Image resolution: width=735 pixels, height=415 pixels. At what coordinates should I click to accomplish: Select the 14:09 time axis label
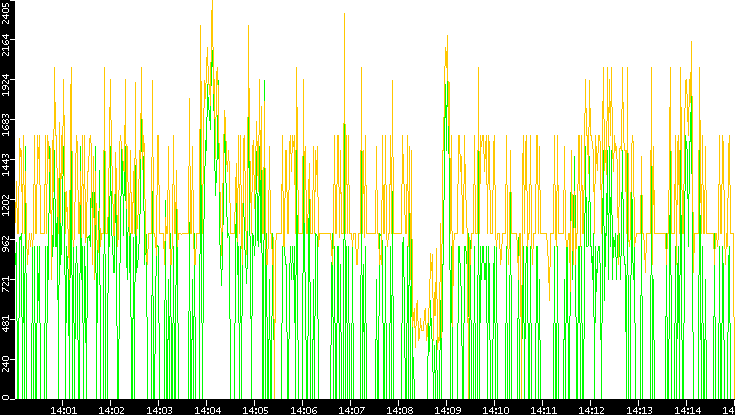pyautogui.click(x=447, y=410)
